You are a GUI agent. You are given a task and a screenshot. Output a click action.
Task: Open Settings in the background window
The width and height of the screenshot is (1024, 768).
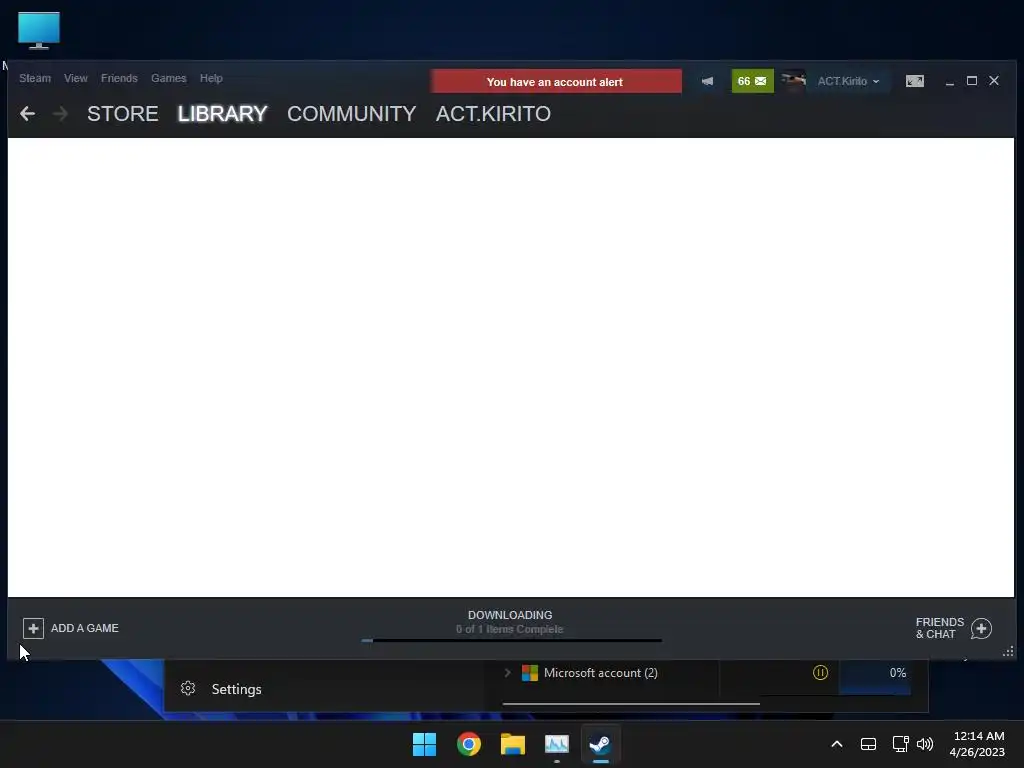click(236, 689)
